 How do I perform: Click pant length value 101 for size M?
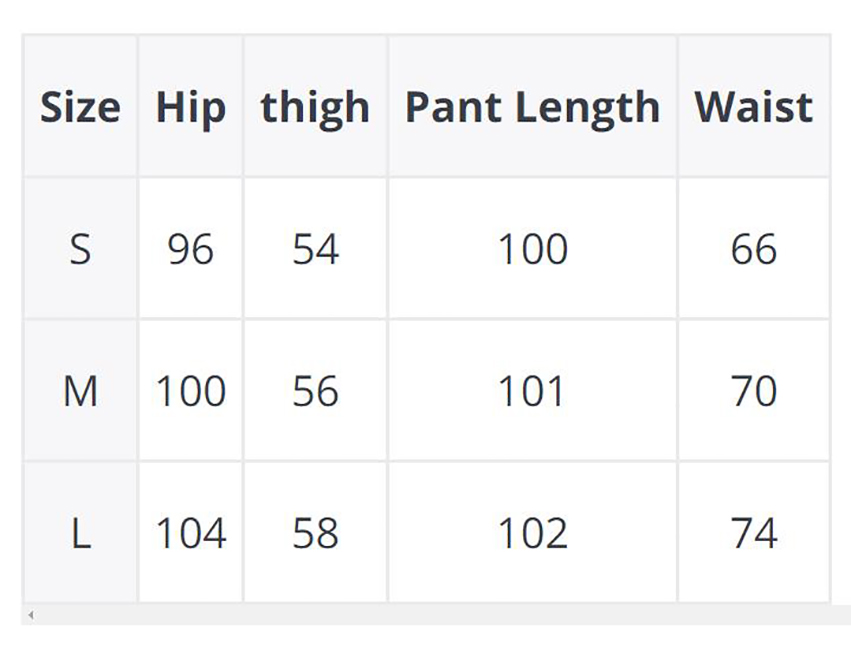pyautogui.click(x=532, y=391)
